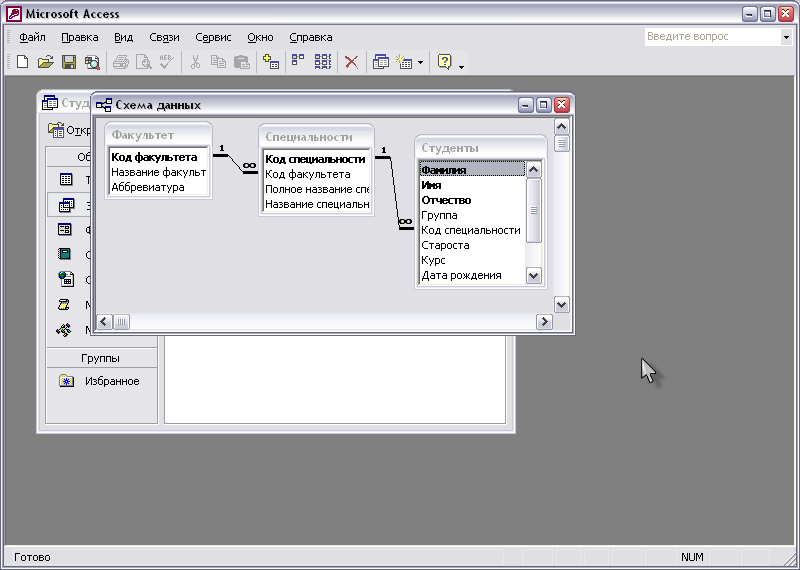Select the Дата рождения field
This screenshot has height=570, width=800.
(472, 276)
